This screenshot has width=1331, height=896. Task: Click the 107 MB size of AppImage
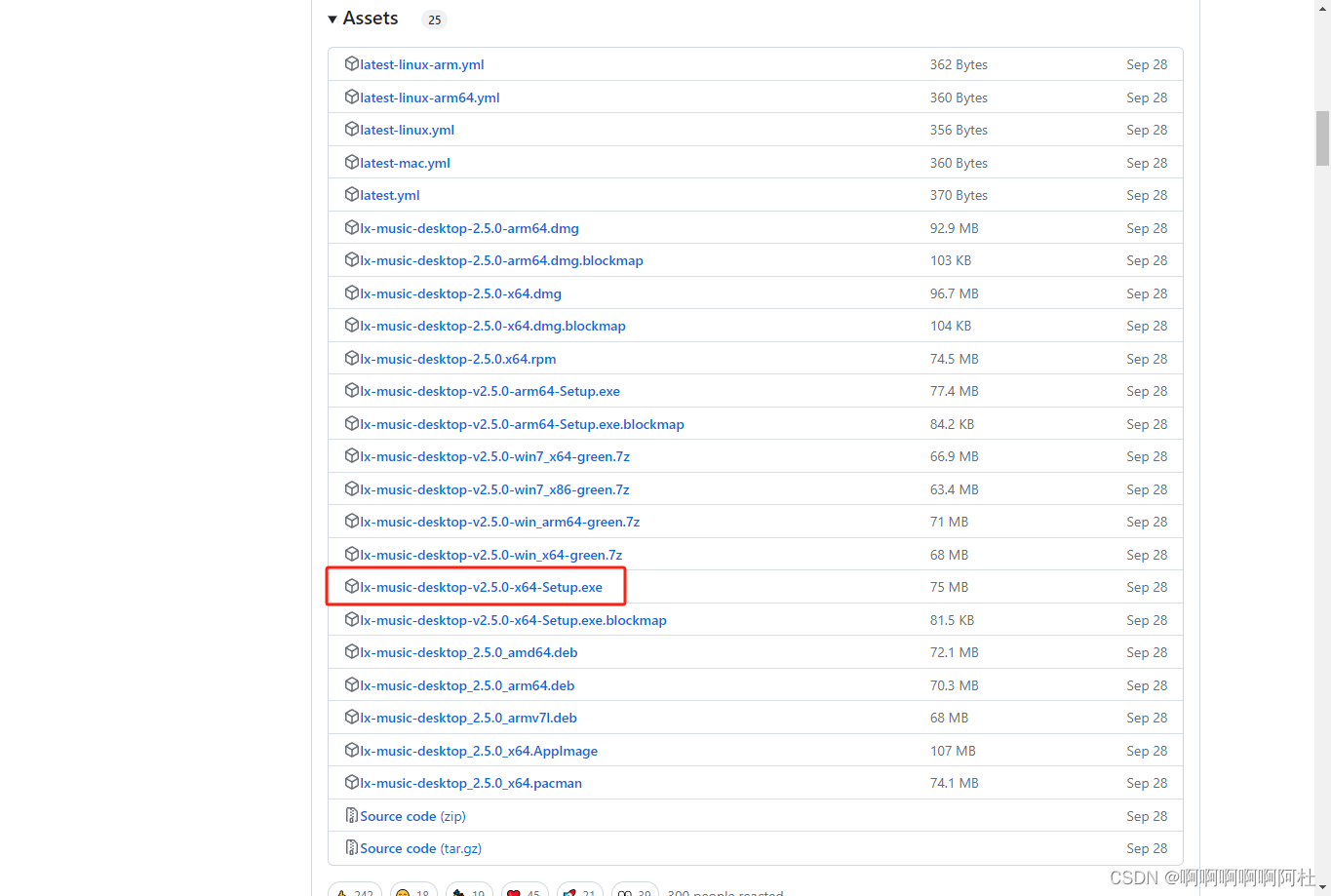953,751
